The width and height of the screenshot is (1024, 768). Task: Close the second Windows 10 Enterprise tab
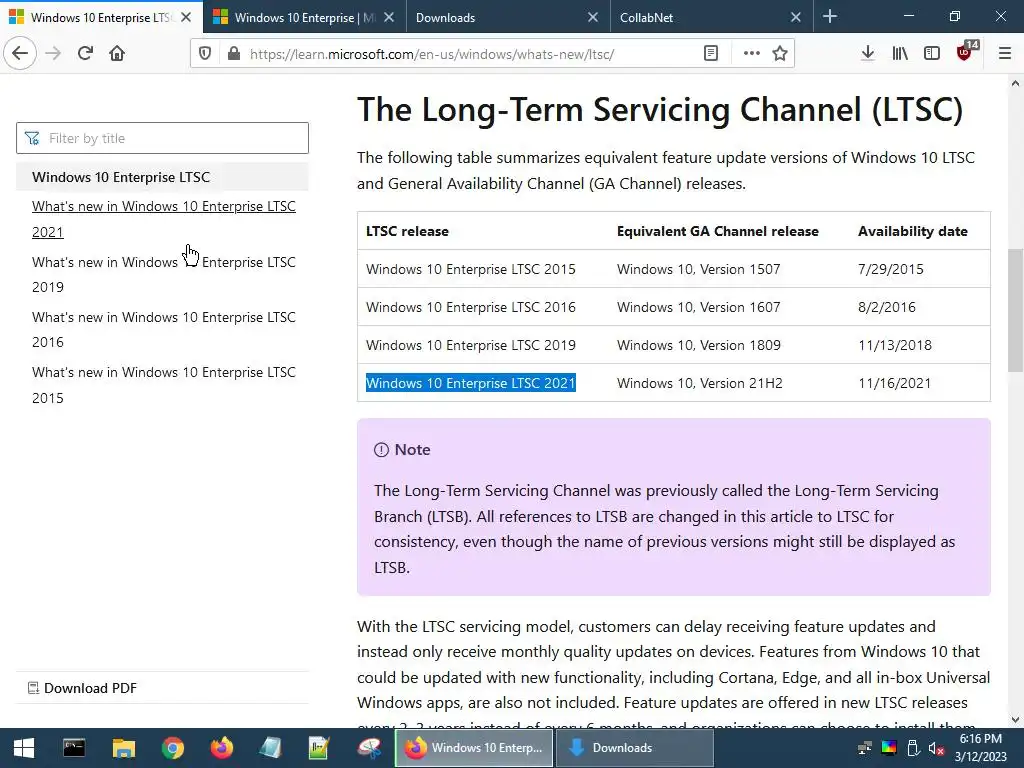tap(389, 17)
